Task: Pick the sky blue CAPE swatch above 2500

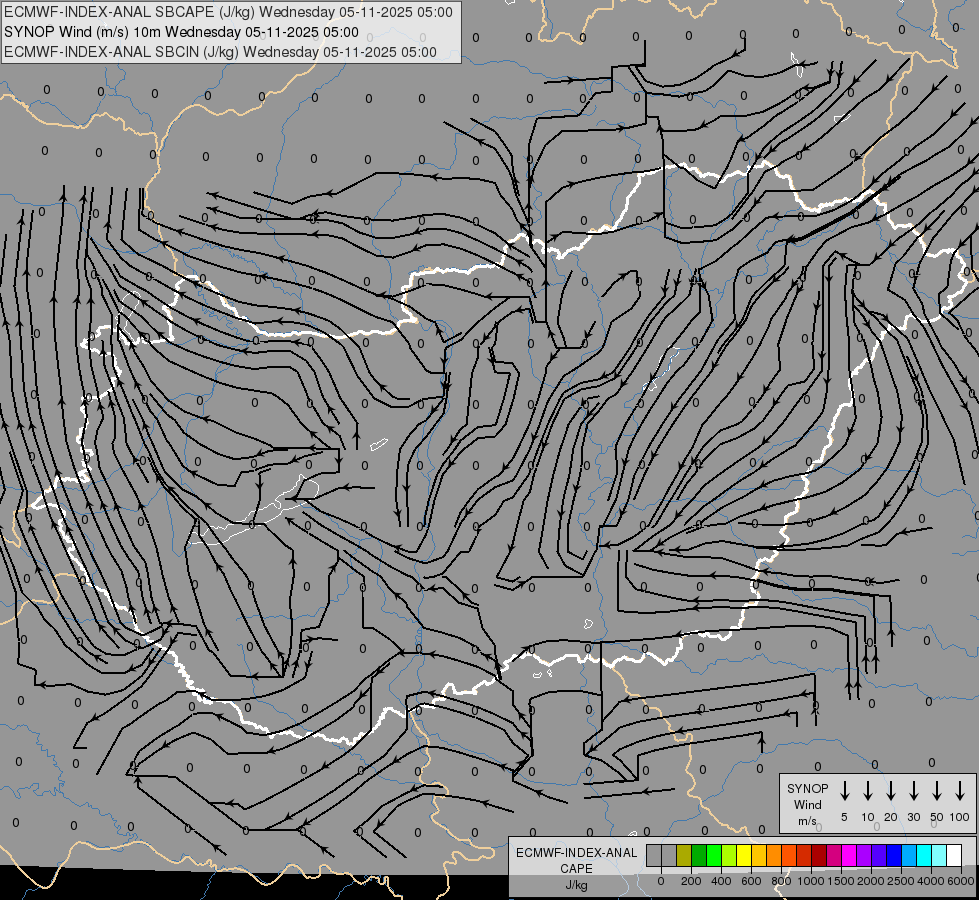Action: click(x=909, y=855)
